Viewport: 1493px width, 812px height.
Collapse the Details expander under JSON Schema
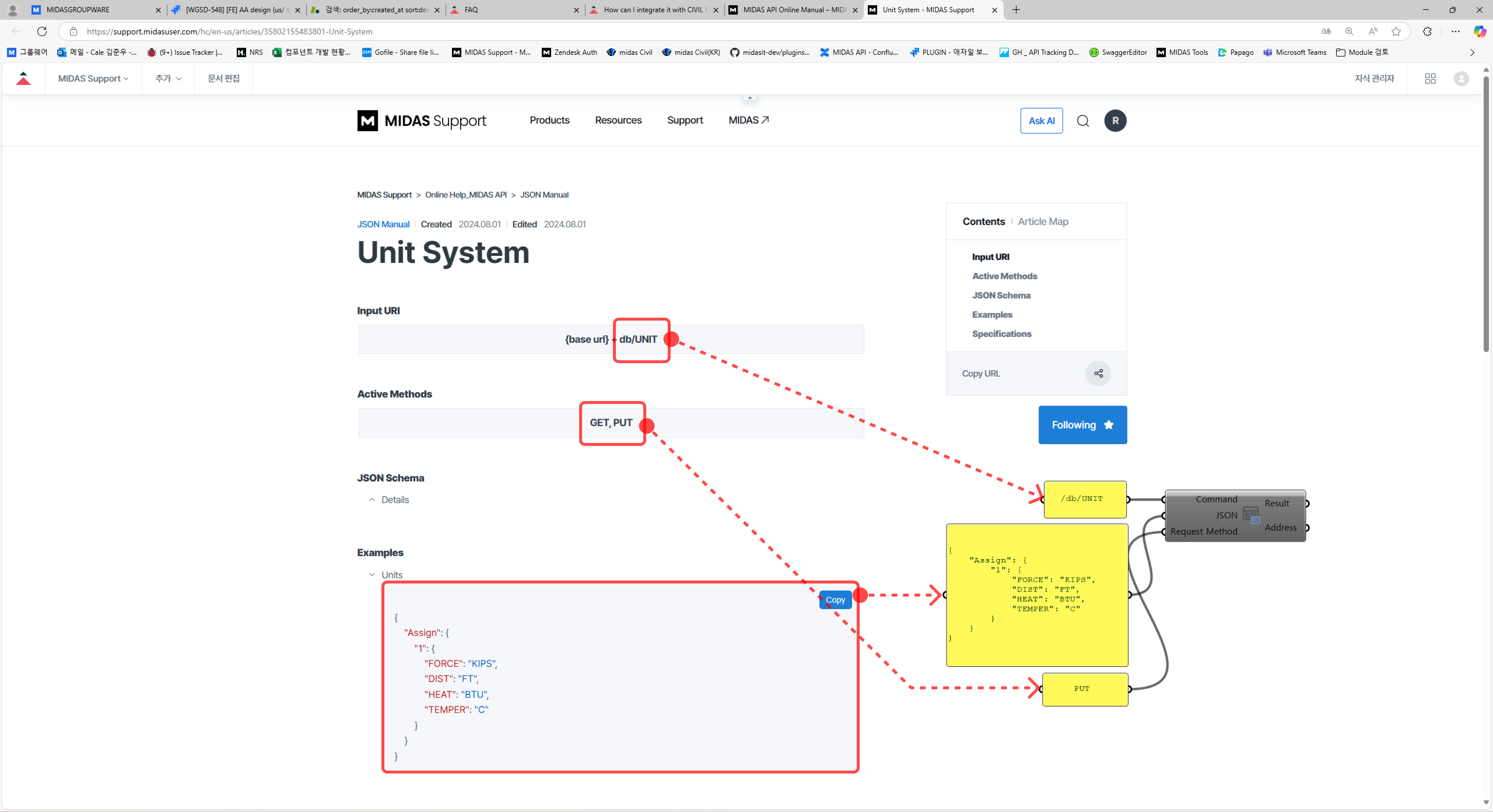click(389, 500)
